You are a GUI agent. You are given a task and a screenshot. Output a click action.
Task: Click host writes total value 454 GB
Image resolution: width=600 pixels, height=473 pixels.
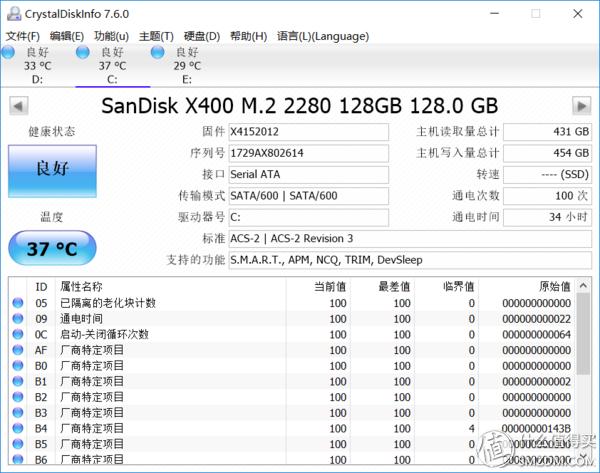(x=547, y=153)
